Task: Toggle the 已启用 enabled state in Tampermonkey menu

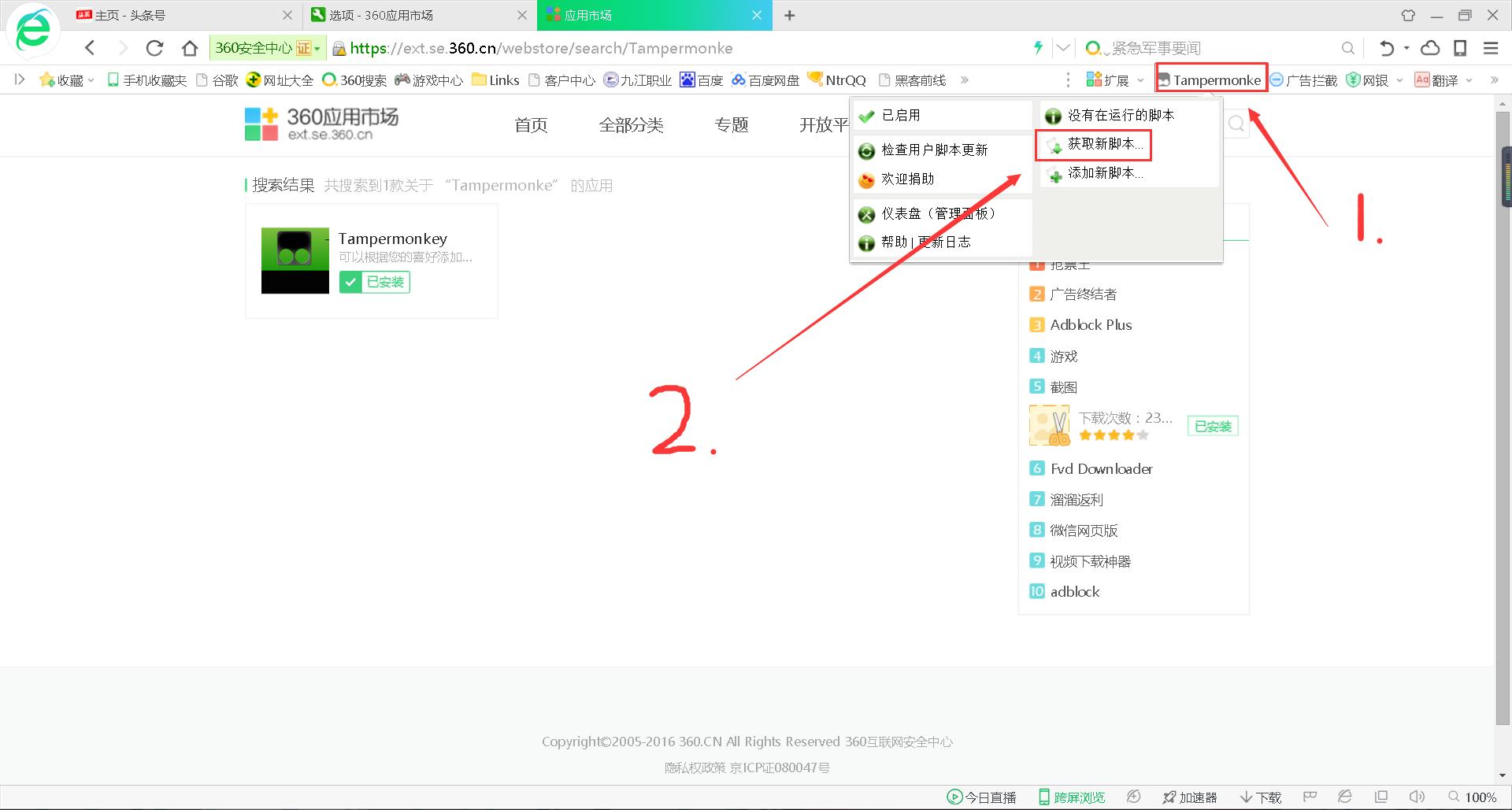Action: point(901,115)
